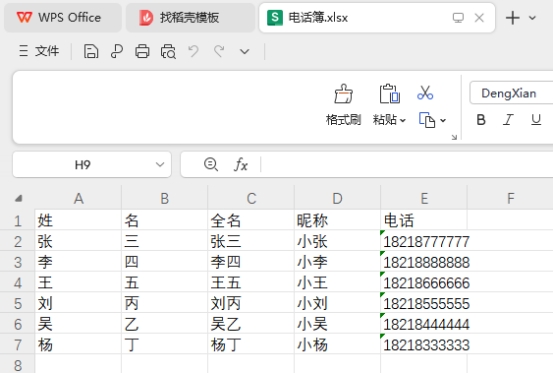Click cell with 刘丙

[x=251, y=303]
